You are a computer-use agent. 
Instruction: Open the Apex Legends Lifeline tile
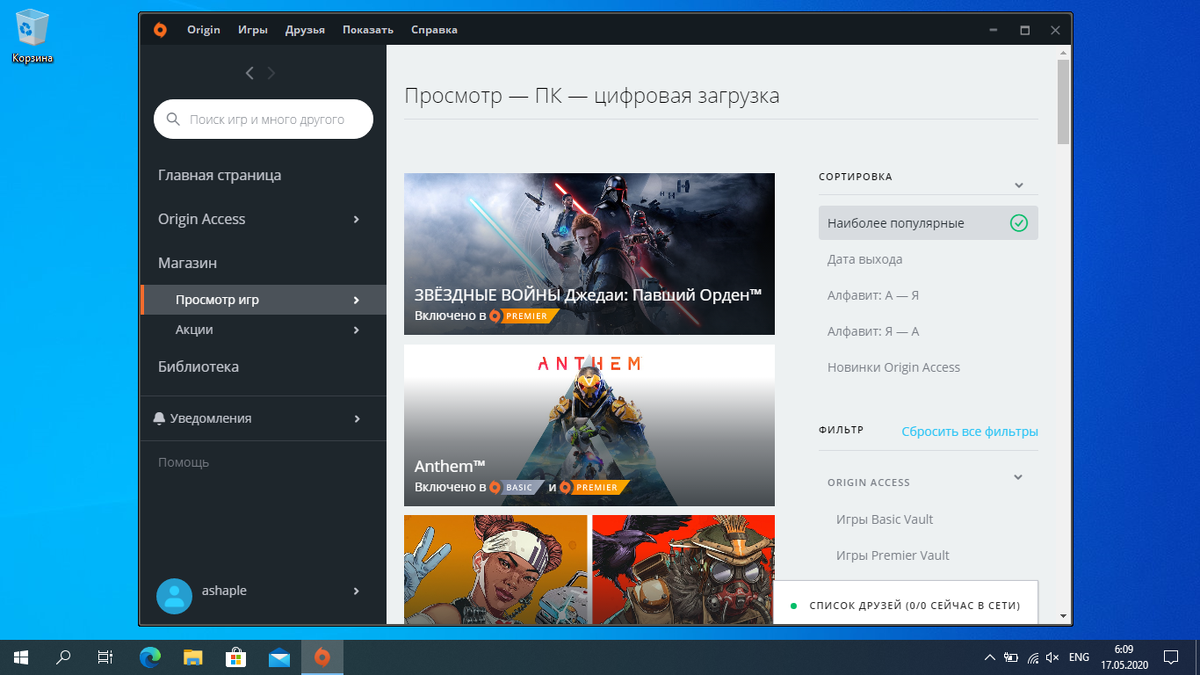coord(495,570)
